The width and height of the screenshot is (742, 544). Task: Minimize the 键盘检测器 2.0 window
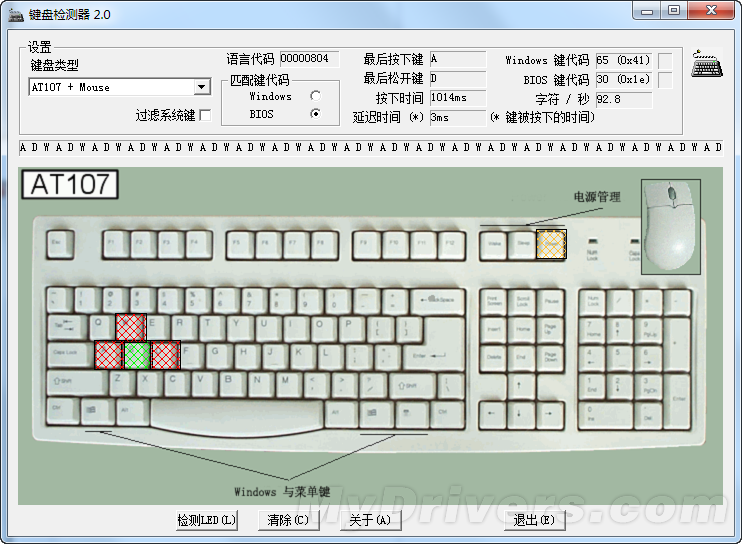click(647, 11)
